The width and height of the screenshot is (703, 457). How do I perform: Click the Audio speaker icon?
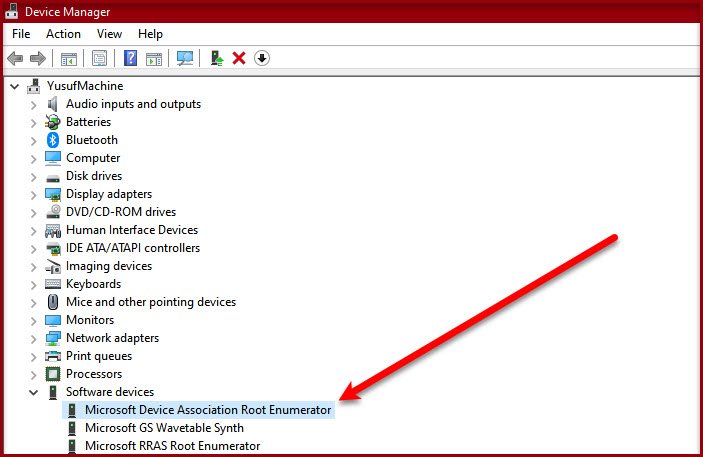point(53,104)
